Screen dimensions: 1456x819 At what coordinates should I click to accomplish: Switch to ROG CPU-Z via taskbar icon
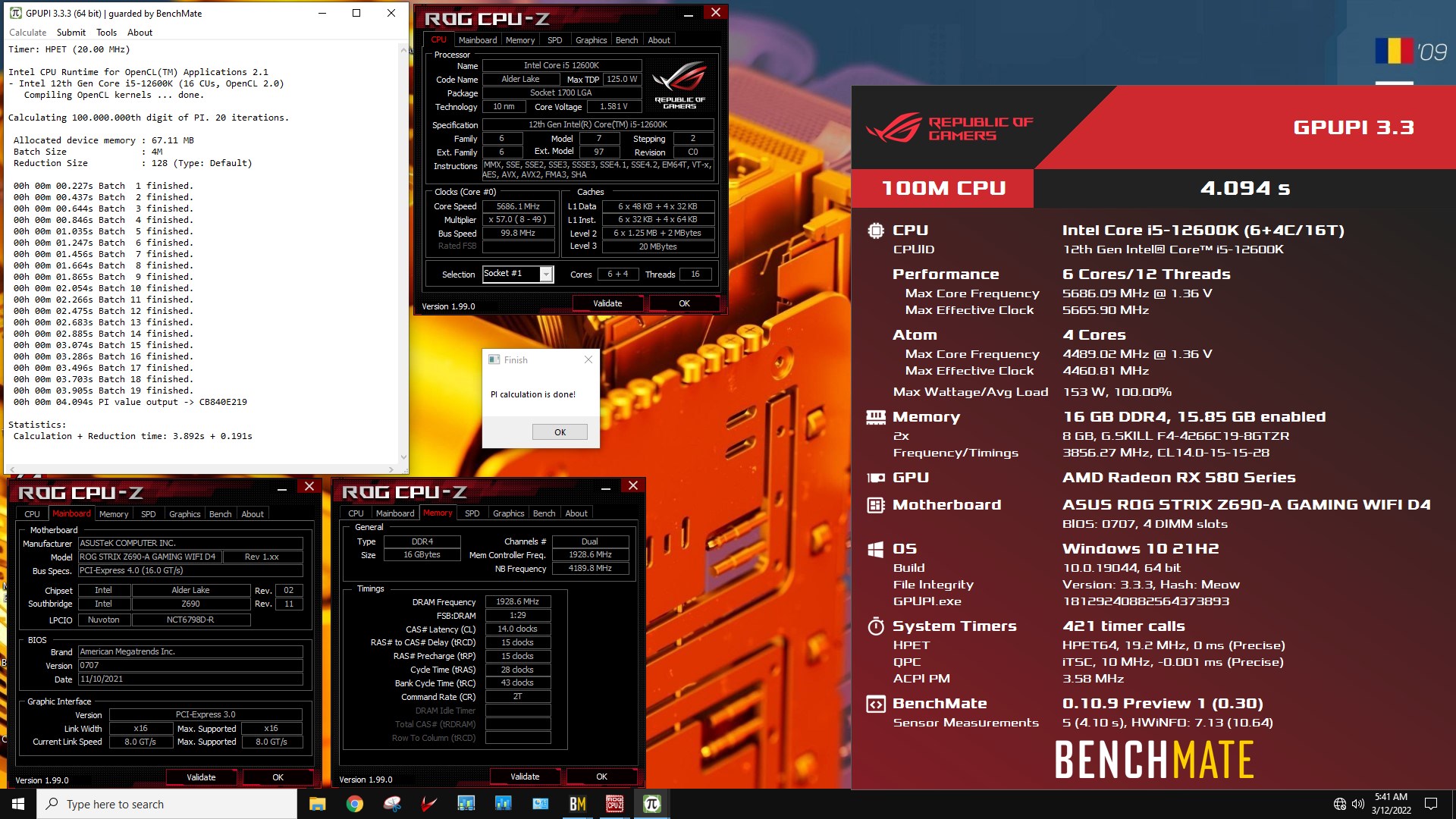pos(615,804)
